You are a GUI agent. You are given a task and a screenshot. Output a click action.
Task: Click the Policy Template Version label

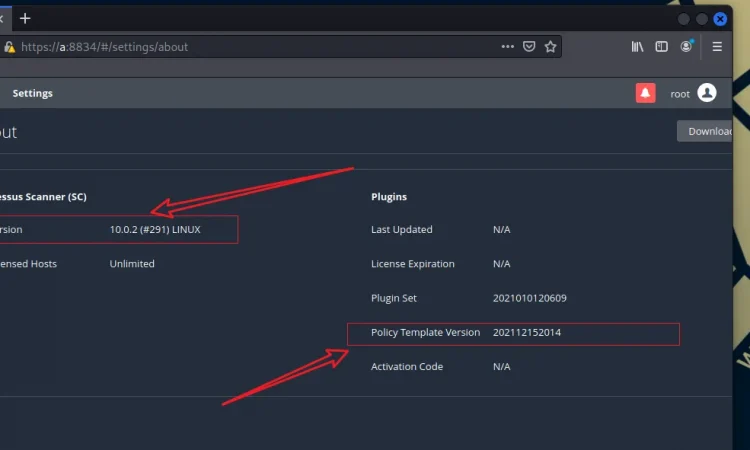[x=425, y=332]
